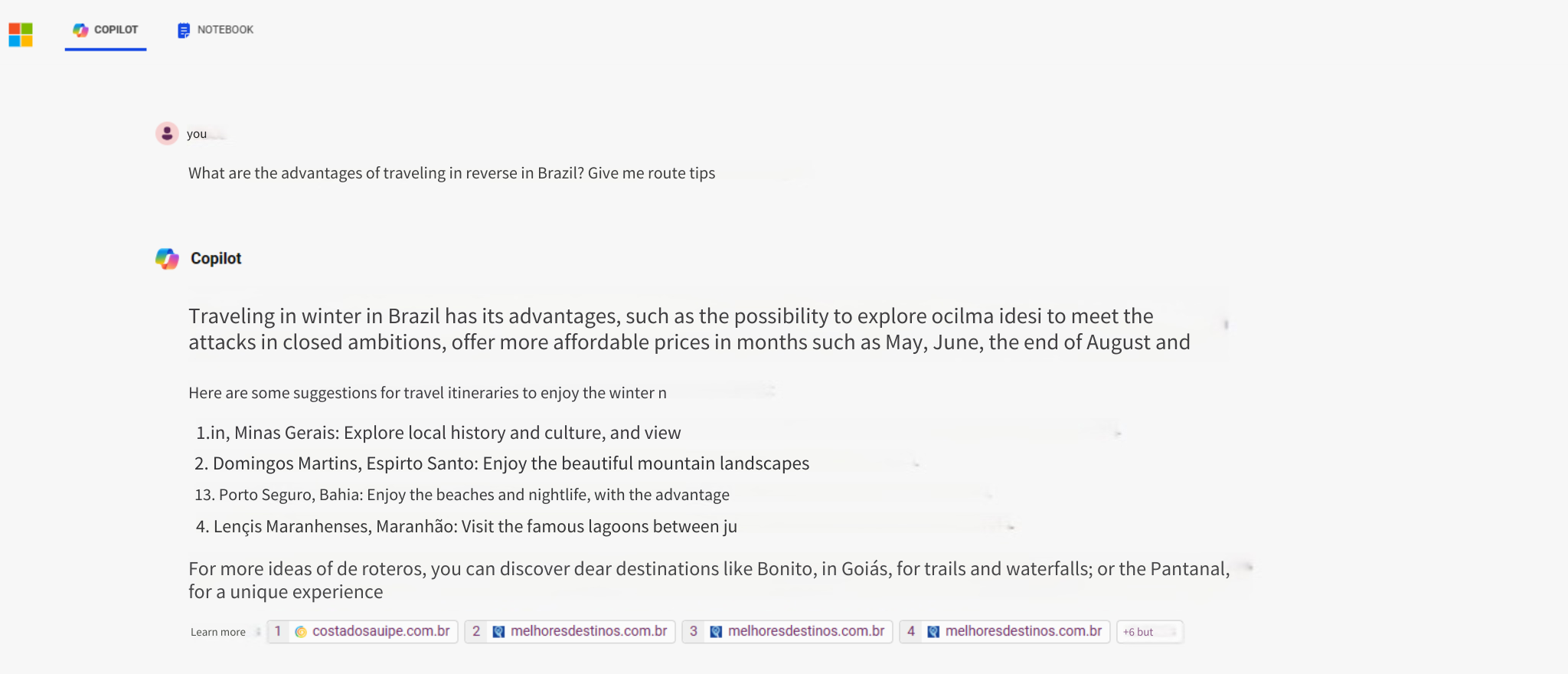Click the Lençis Maranhenses list item

coord(466,526)
